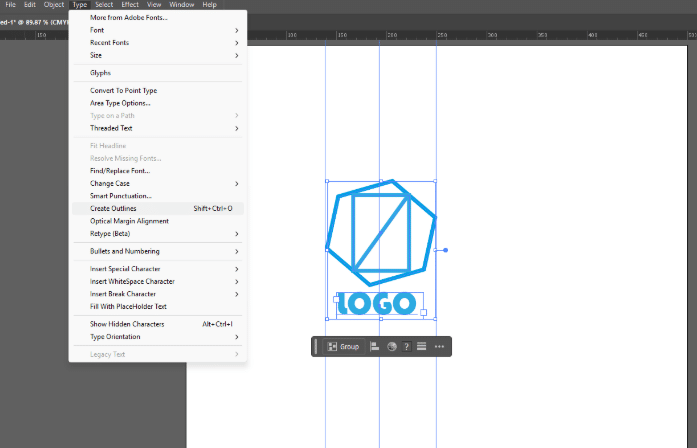Choose Create Outlines from Type menu
The width and height of the screenshot is (697, 448).
click(x=113, y=208)
